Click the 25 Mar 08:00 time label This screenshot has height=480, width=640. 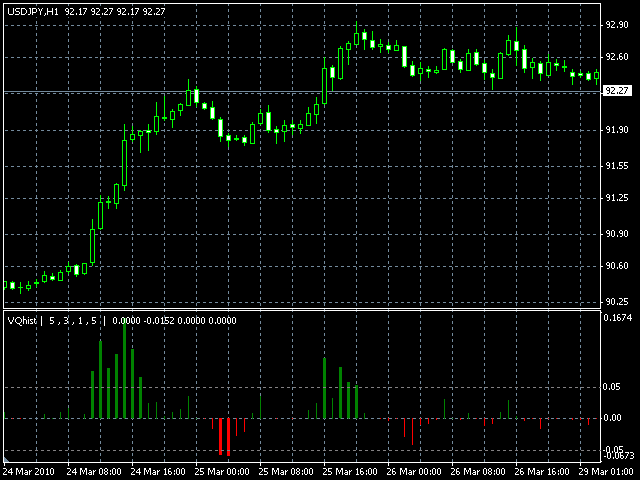click(286, 472)
